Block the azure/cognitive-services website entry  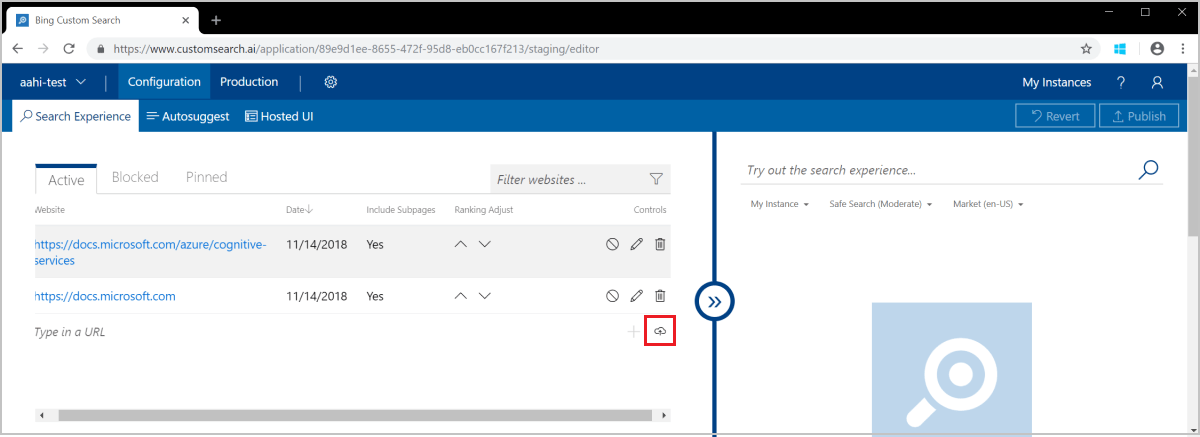pos(612,244)
